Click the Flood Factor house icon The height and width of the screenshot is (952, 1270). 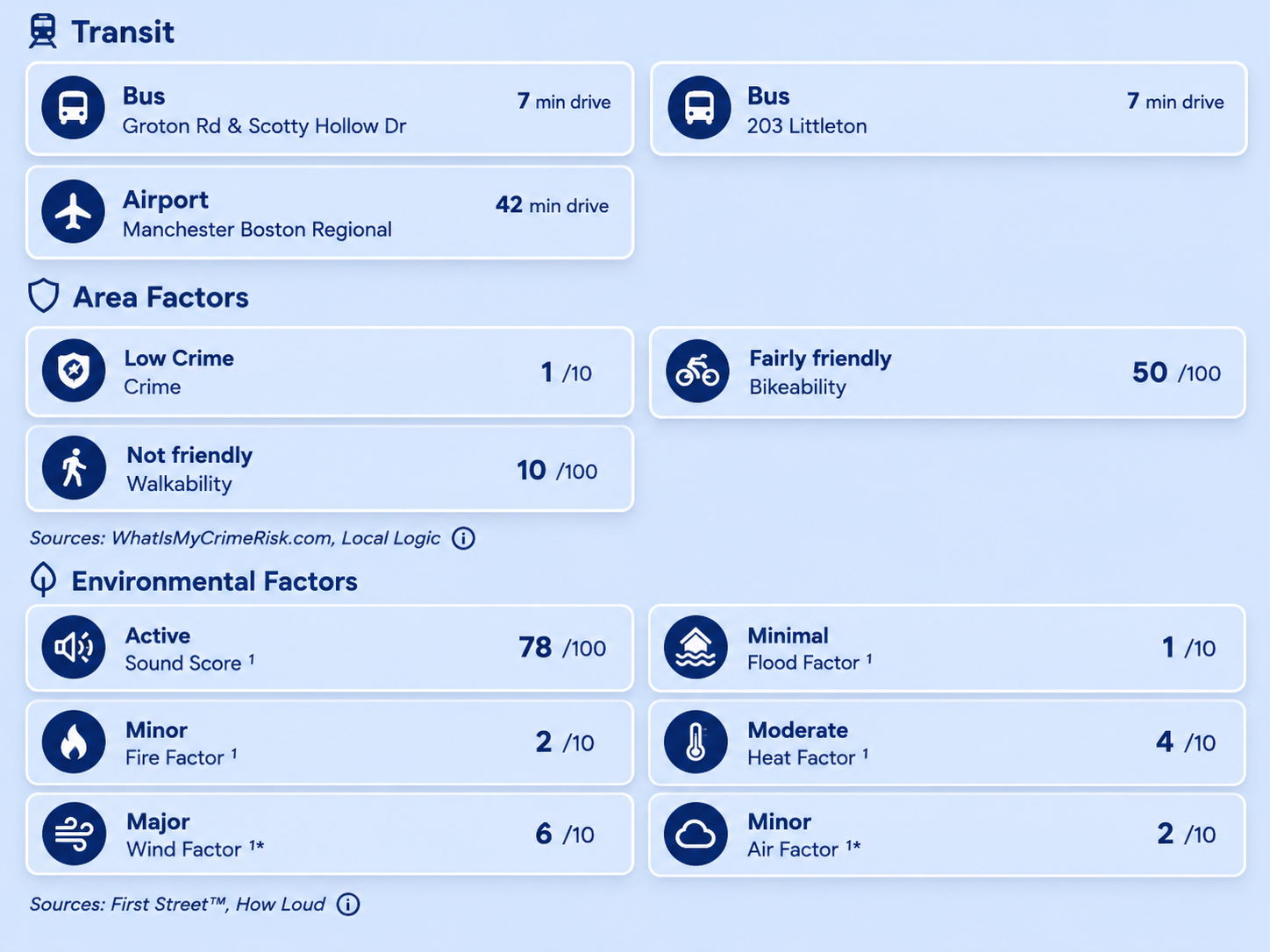pyautogui.click(x=696, y=647)
